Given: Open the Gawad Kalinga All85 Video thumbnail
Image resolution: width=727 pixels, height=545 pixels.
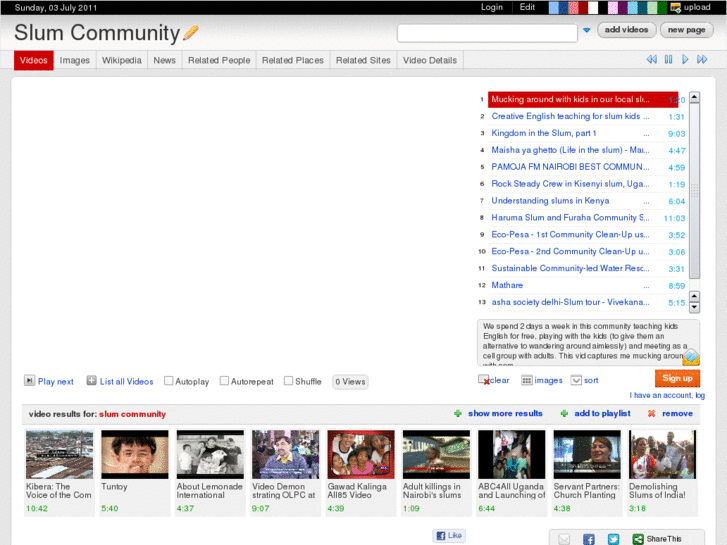Looking at the screenshot, I should tap(361, 454).
